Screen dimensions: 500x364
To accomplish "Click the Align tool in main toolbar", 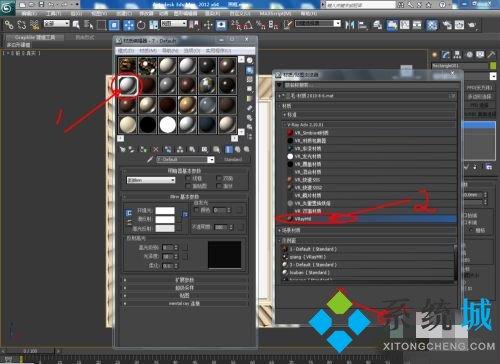I will click(x=363, y=25).
